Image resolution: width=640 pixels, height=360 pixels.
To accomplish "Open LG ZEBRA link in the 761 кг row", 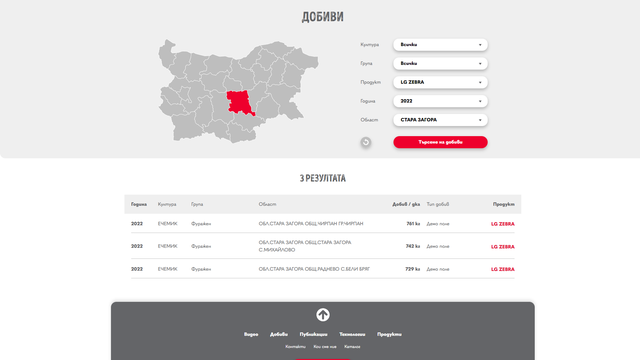I will [x=502, y=224].
